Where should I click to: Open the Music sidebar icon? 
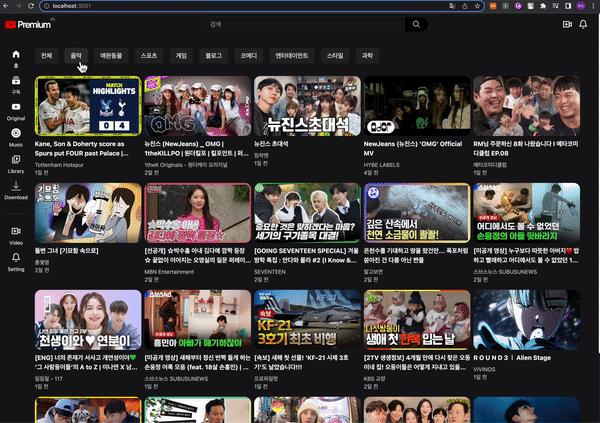point(16,133)
